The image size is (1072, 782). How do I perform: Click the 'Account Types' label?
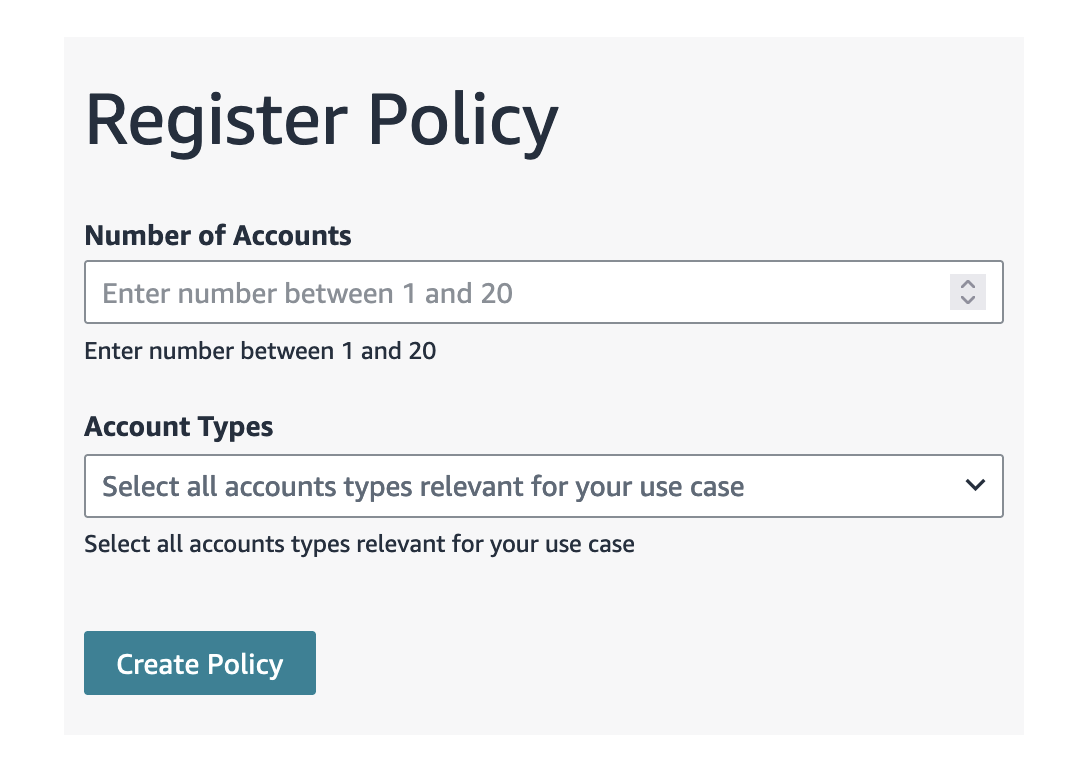(178, 426)
